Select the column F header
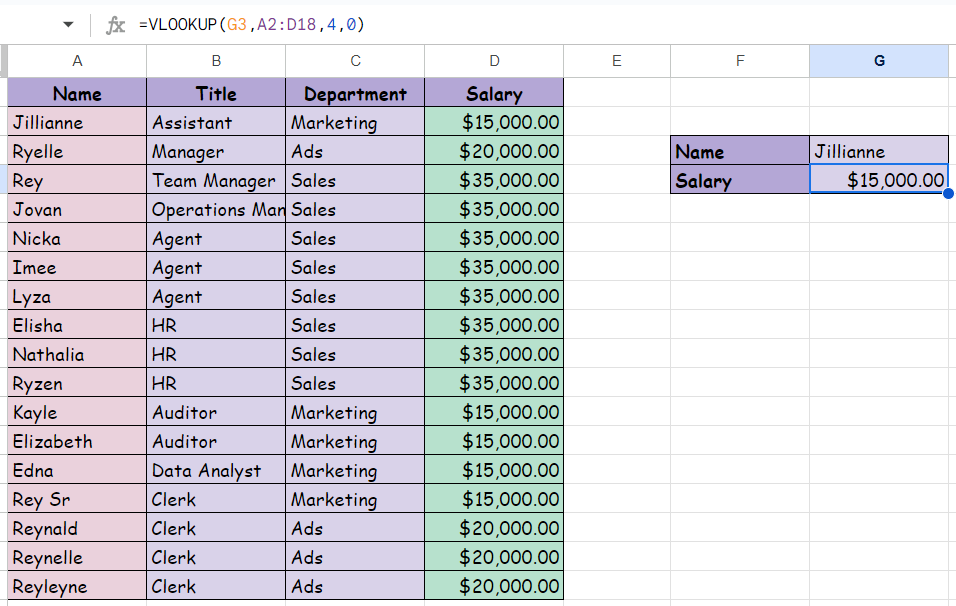The height and width of the screenshot is (606, 956). (x=740, y=61)
